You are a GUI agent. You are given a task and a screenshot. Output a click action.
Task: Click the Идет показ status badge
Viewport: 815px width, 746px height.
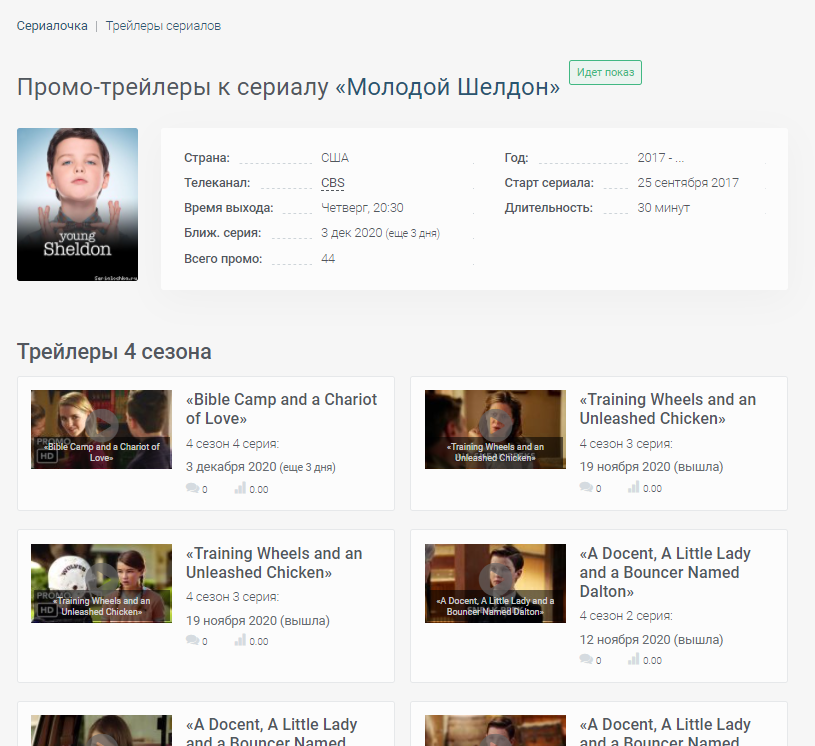point(605,72)
